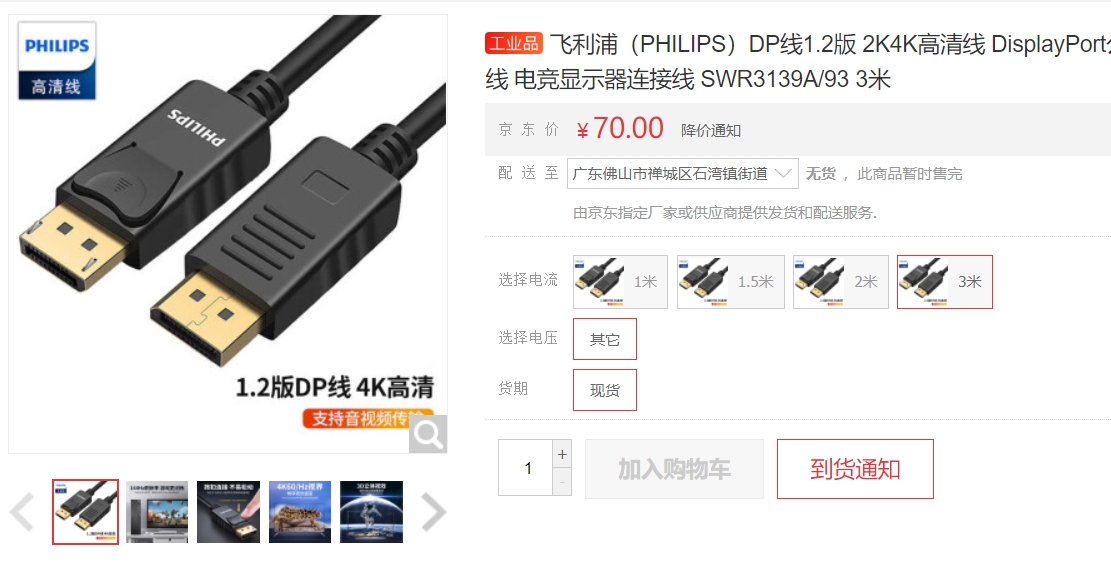
Task: Go to next thumbnails with right arrow
Action: [x=434, y=511]
